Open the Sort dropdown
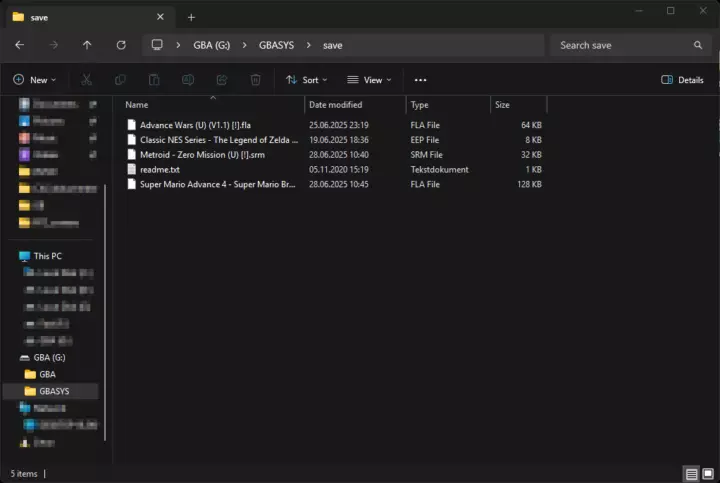 pos(306,80)
